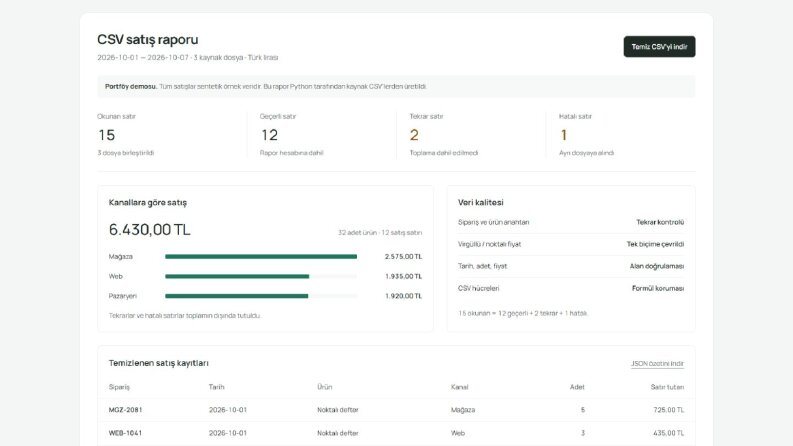
Task: Click the Adet column header
Action: pos(577,387)
